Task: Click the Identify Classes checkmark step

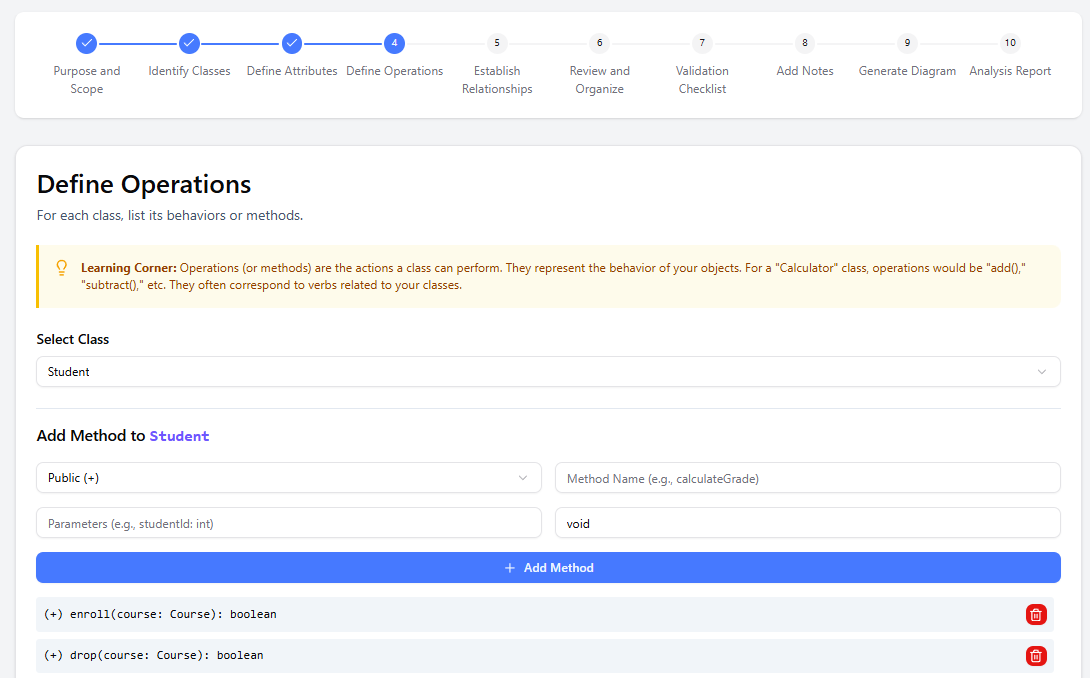Action: coord(189,43)
